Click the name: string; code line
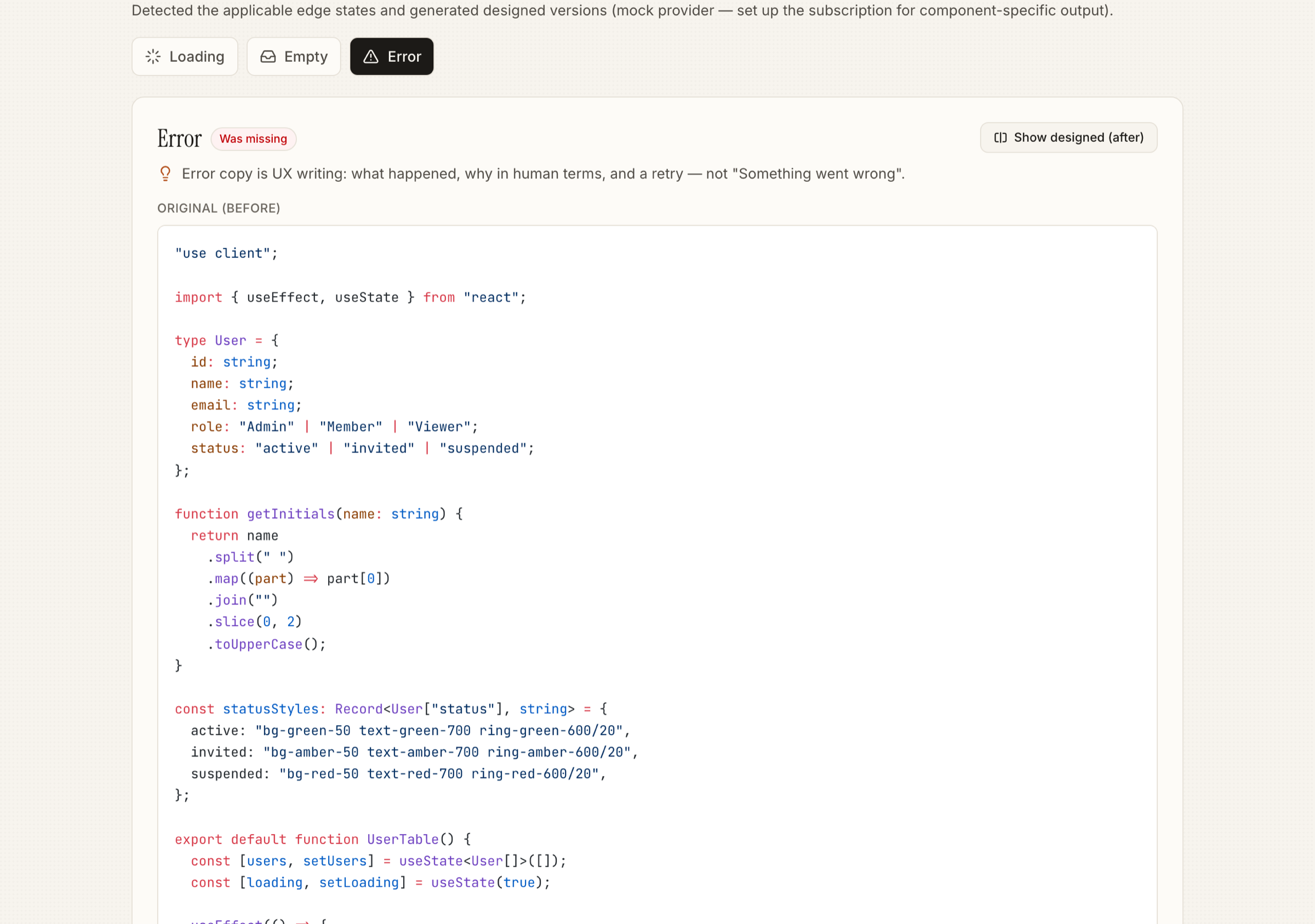1315x924 pixels. [x=242, y=384]
